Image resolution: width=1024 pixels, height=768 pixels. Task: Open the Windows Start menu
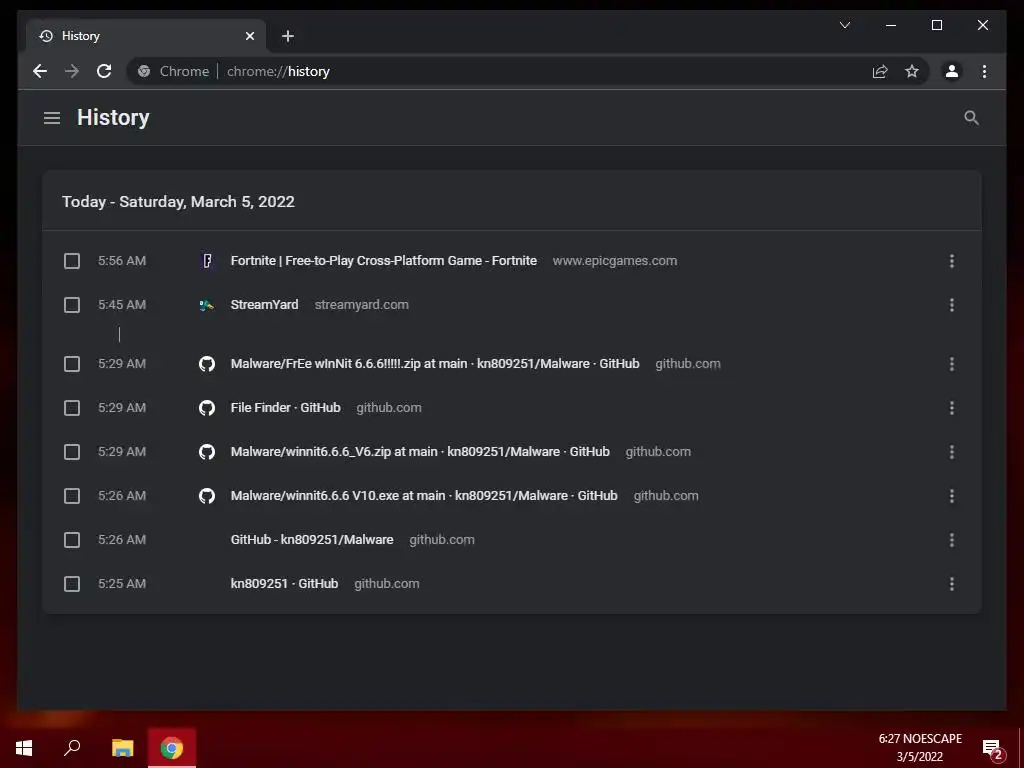24,748
